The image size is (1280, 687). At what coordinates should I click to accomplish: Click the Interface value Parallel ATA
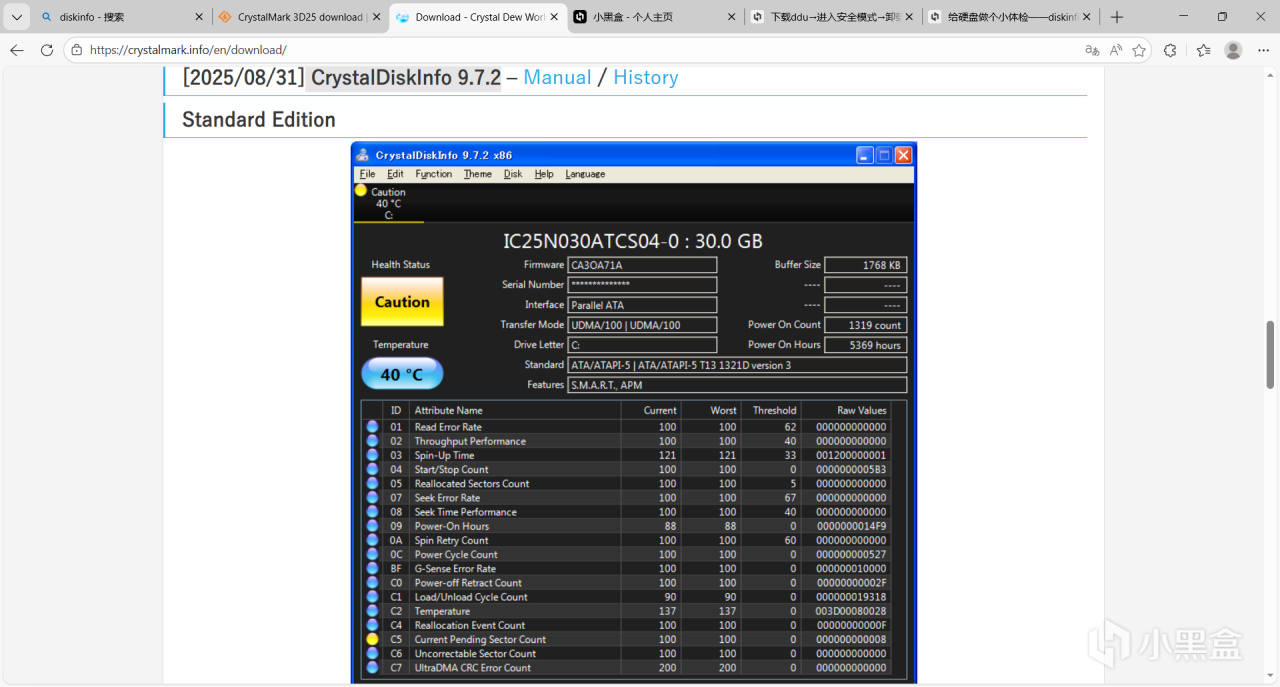click(x=642, y=305)
